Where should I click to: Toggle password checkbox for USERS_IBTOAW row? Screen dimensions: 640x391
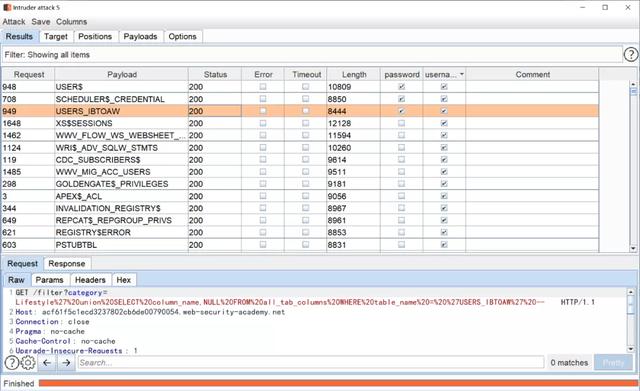pyautogui.click(x=402, y=111)
